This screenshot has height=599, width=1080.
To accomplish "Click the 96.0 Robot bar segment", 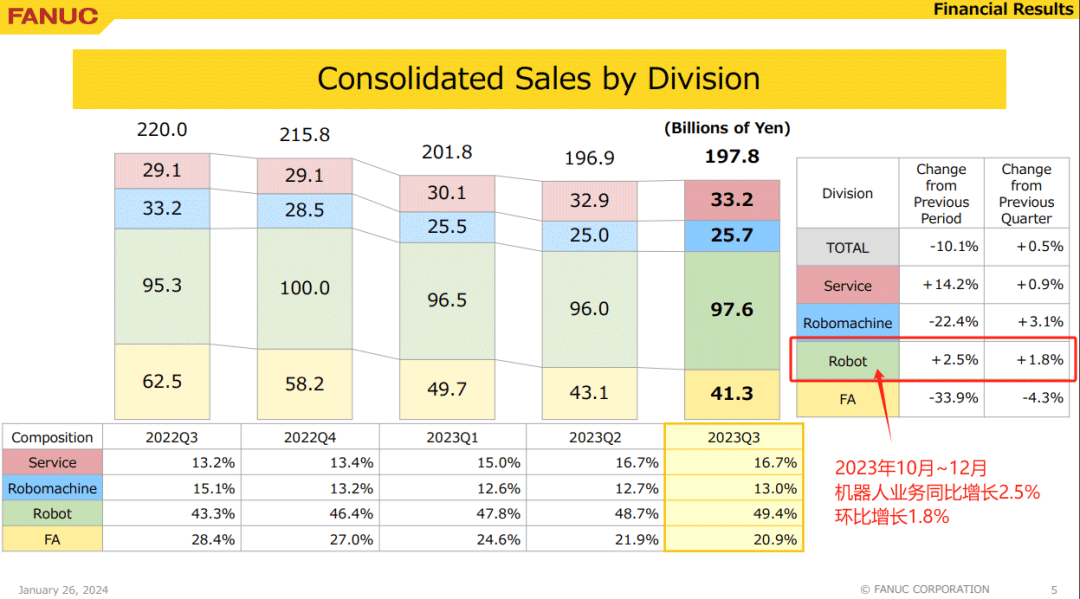I will 590,309.
